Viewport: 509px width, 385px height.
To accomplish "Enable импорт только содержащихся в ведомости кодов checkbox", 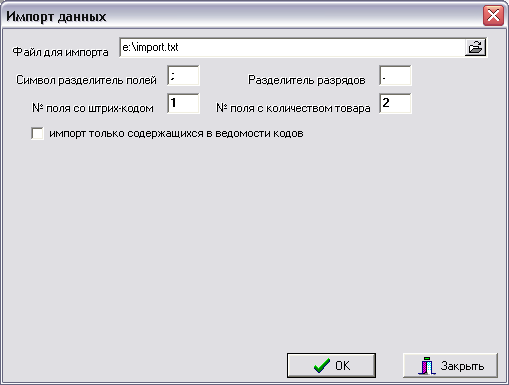I will tap(37, 133).
